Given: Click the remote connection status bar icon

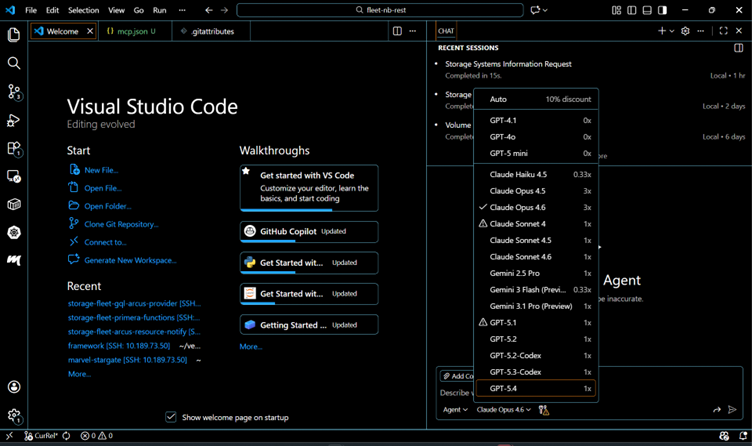Looking at the screenshot, I should [9, 436].
